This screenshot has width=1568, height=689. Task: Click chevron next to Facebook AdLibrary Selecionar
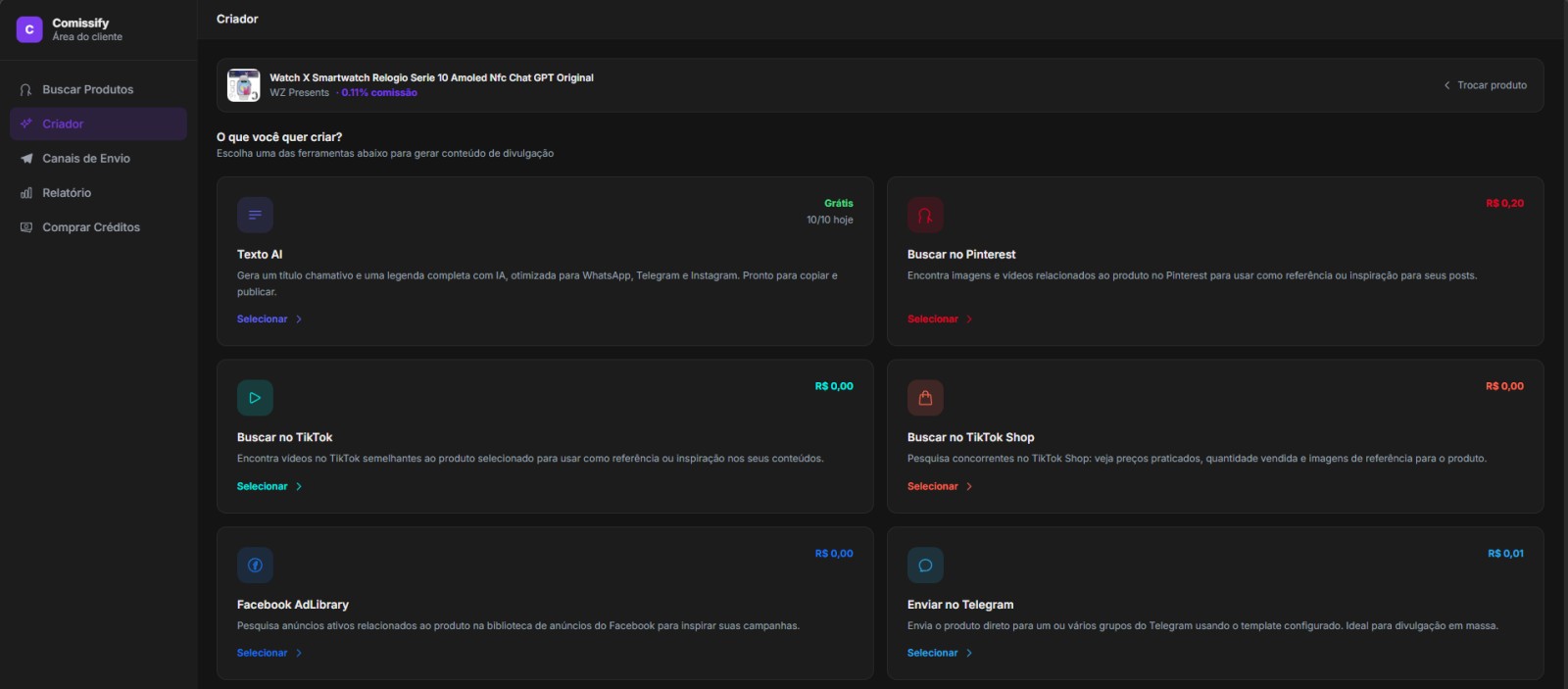[299, 653]
